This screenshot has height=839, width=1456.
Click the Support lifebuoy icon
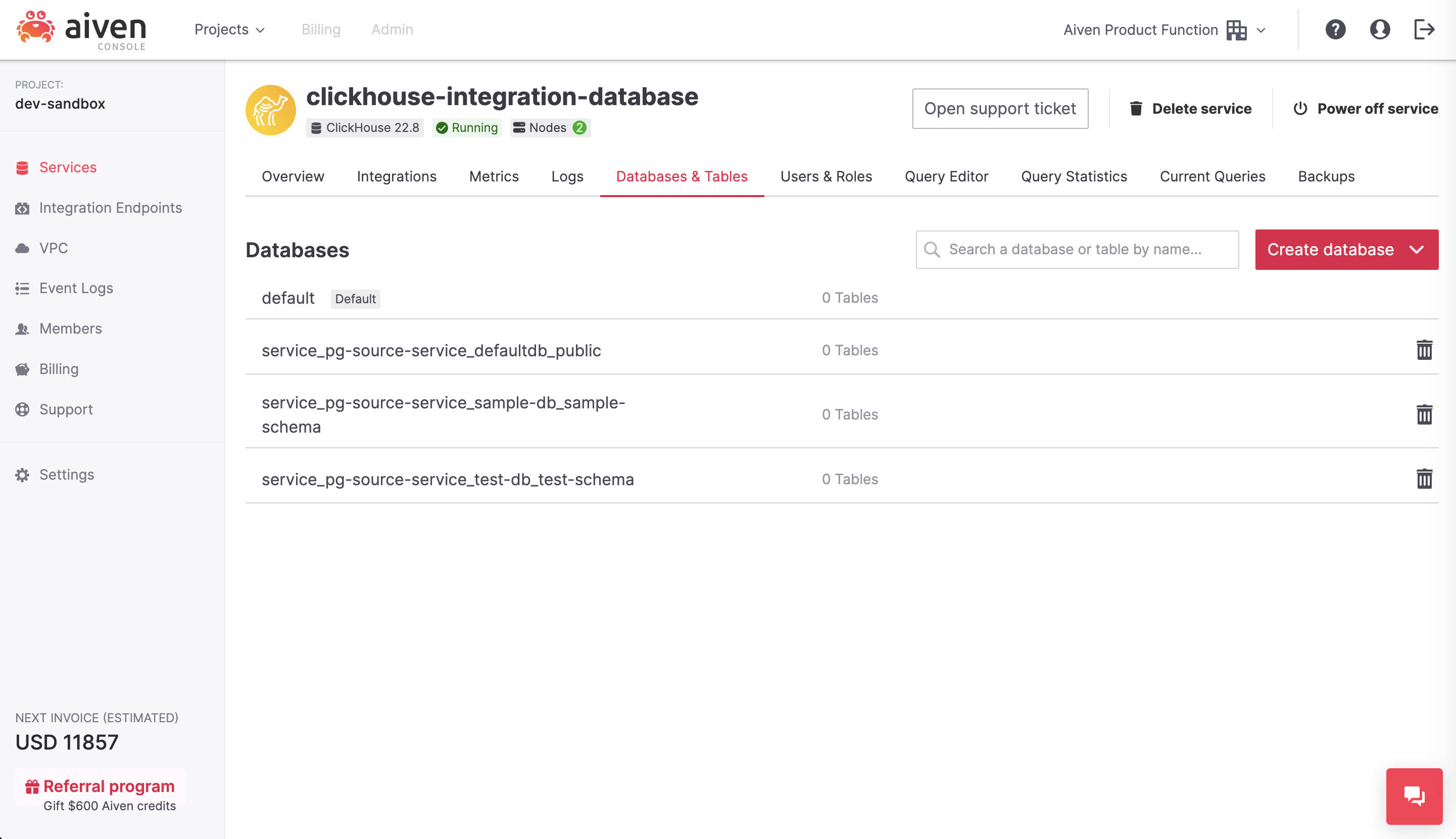22,409
